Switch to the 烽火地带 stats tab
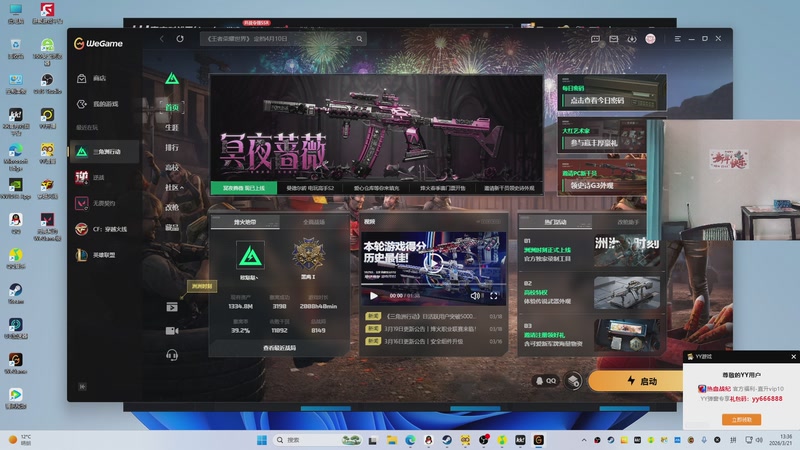Image resolution: width=800 pixels, height=450 pixels. (245, 222)
